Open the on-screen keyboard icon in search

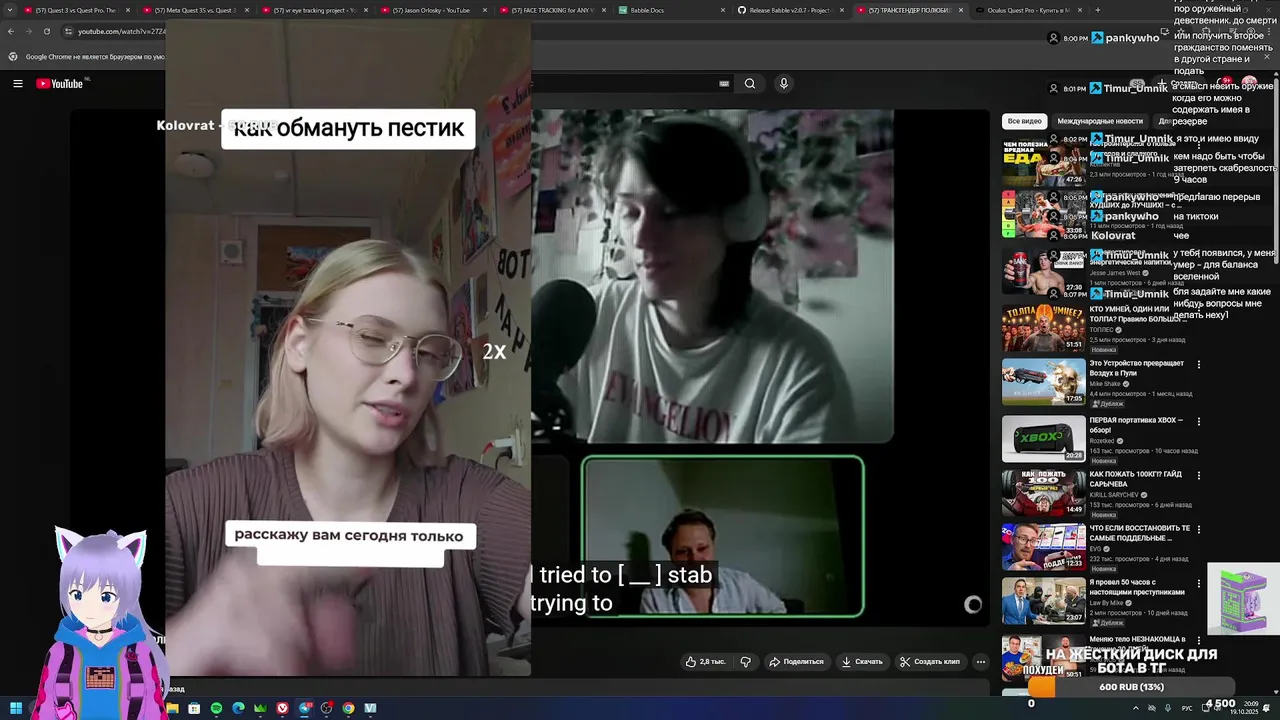(724, 84)
